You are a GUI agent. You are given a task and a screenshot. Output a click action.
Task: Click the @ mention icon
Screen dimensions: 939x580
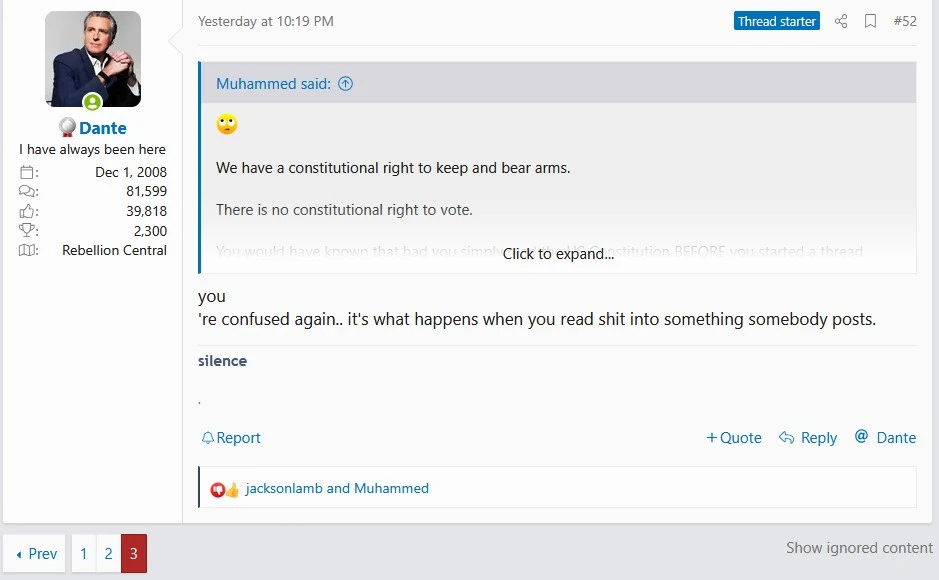point(861,436)
